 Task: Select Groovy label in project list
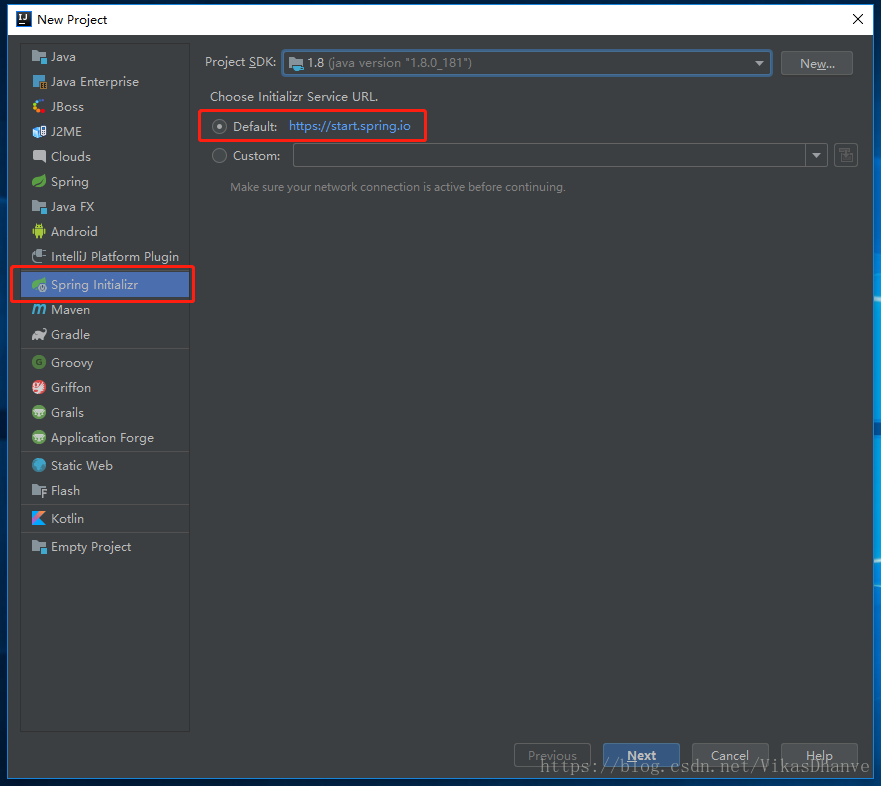pos(72,362)
